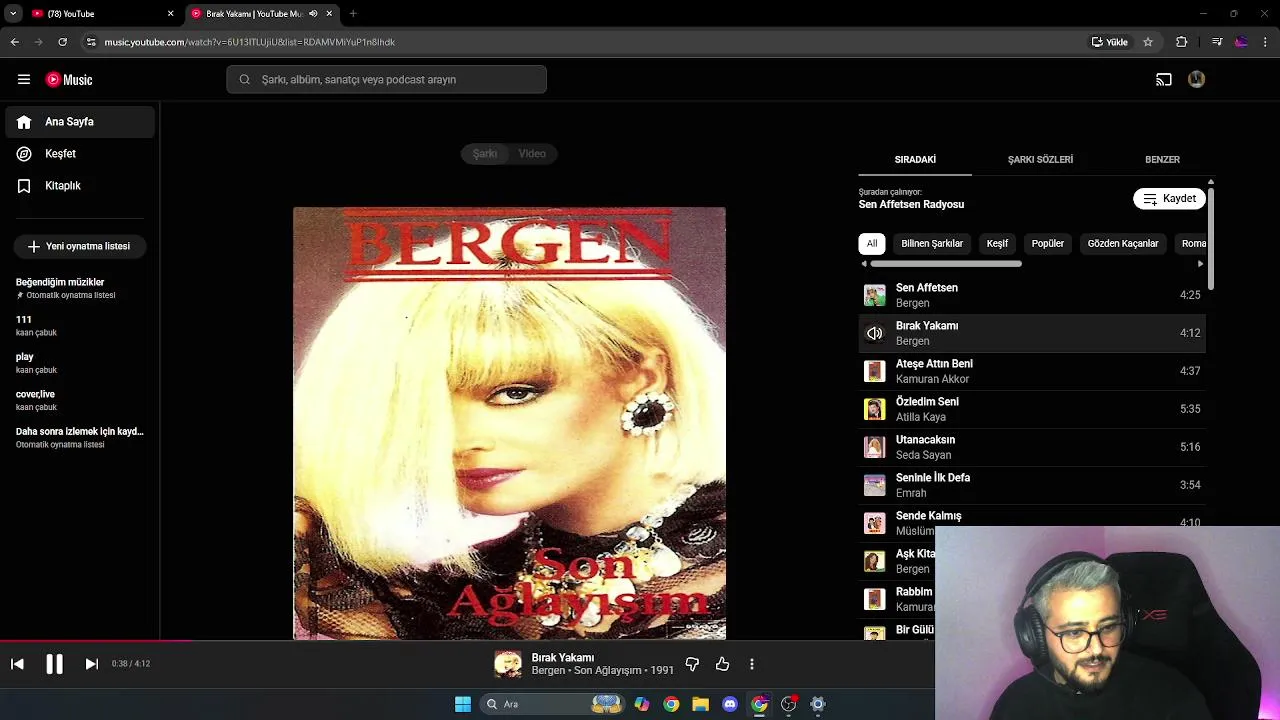Bookmark this page with the star

click(1148, 42)
